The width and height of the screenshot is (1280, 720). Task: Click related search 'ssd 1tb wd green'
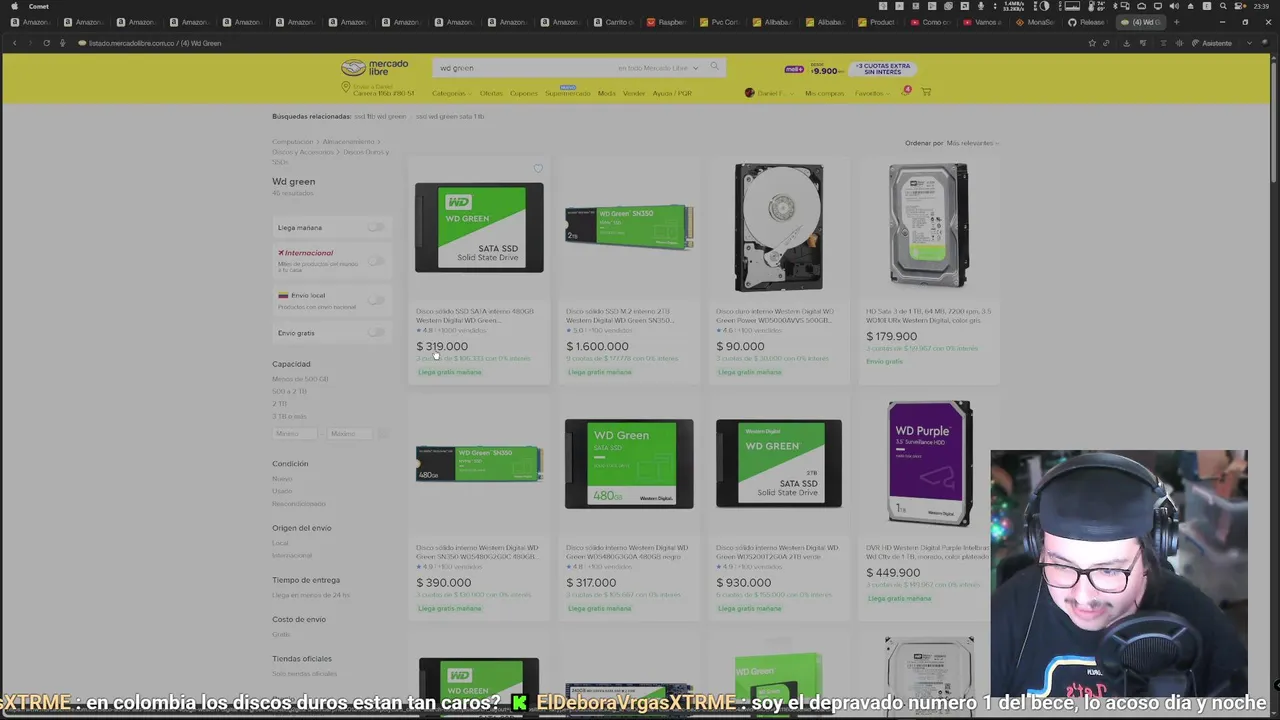[380, 116]
